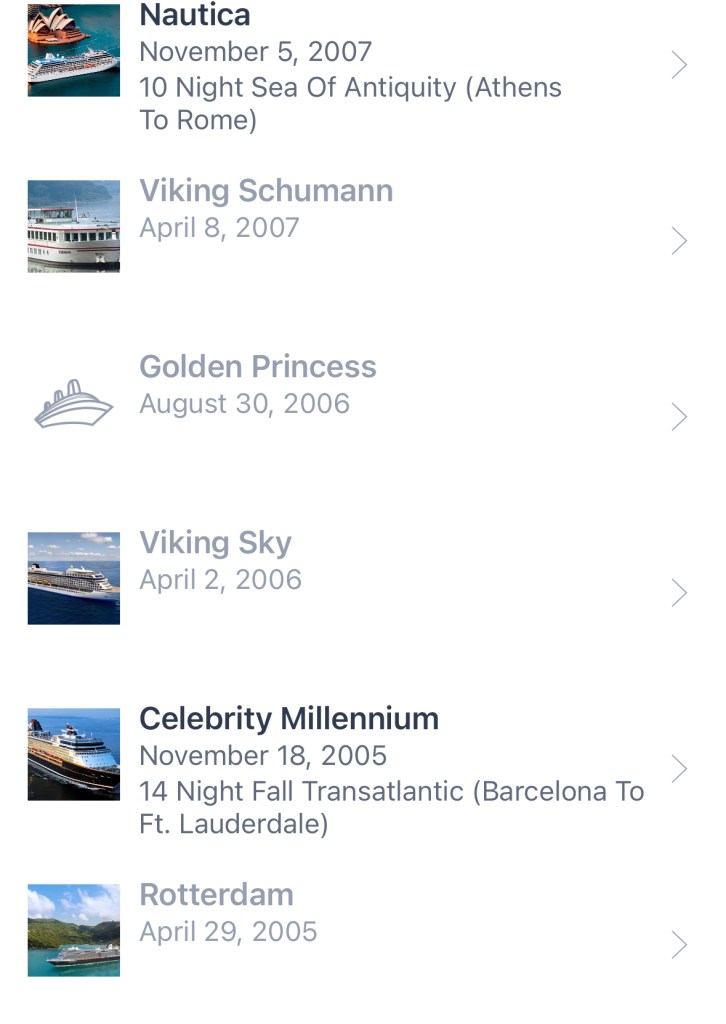Open the Viking Schumann ship photo

[x=73, y=226]
